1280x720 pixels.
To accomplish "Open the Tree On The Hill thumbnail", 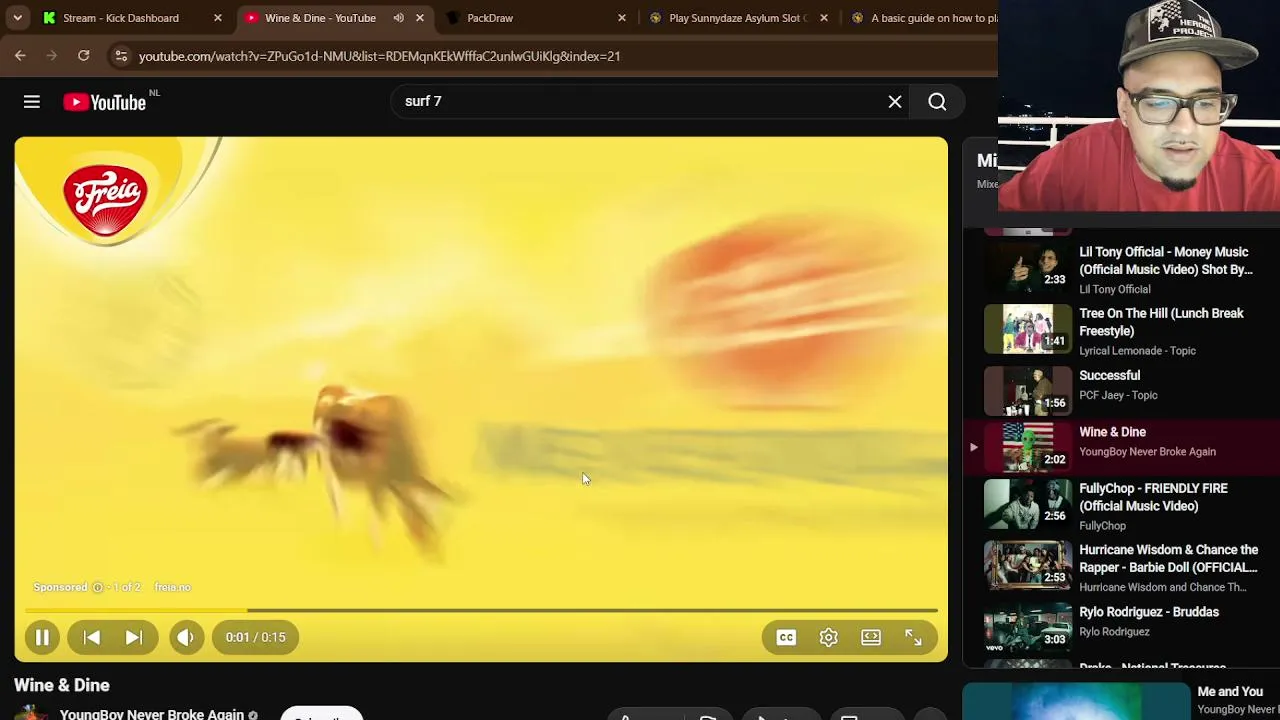I will pyautogui.click(x=1028, y=329).
